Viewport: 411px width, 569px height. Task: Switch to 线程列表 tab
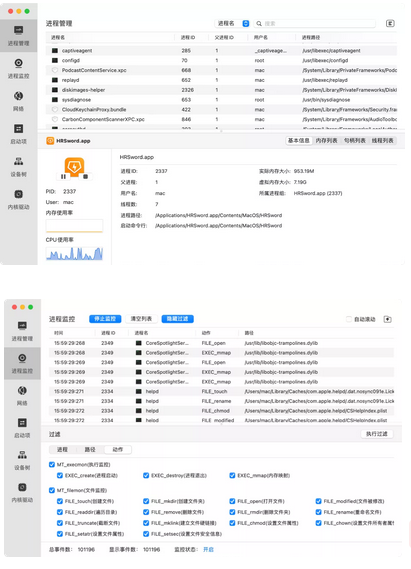(x=382, y=140)
